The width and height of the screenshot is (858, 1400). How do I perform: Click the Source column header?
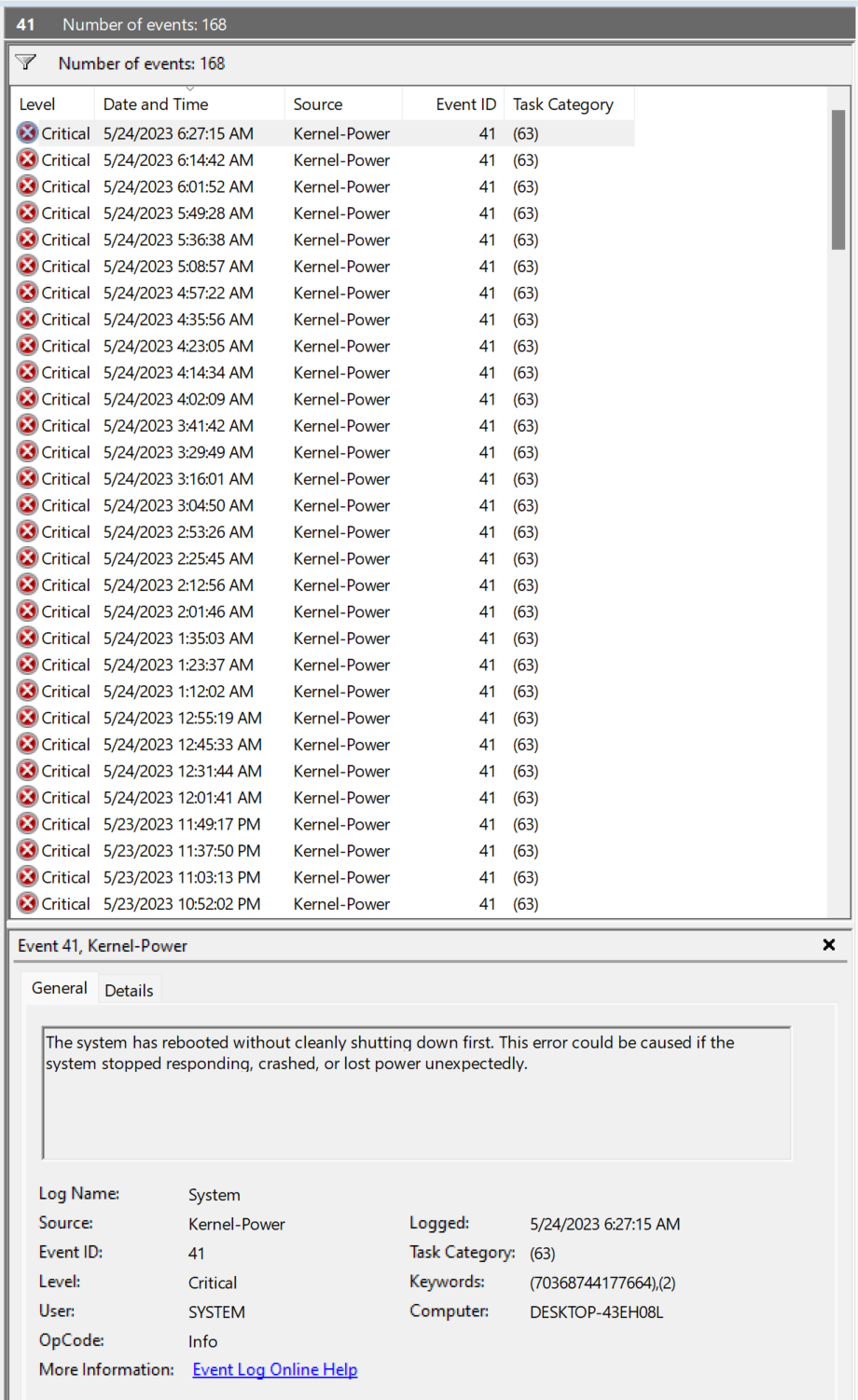tap(317, 103)
